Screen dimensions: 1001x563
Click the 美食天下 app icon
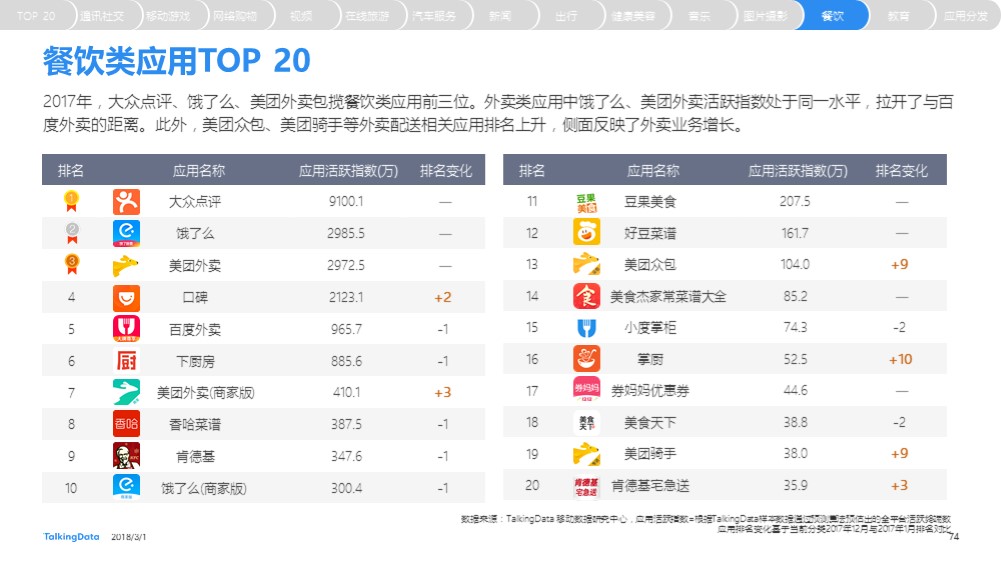[x=587, y=423]
